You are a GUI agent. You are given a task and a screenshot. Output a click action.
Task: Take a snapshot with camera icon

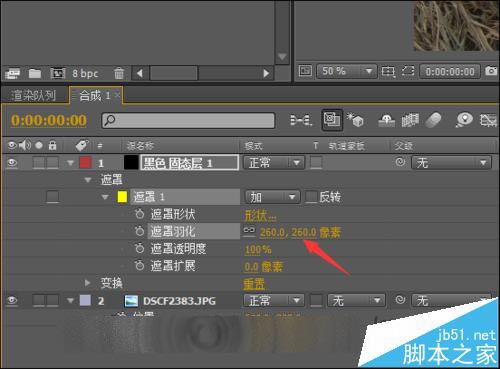(x=491, y=71)
